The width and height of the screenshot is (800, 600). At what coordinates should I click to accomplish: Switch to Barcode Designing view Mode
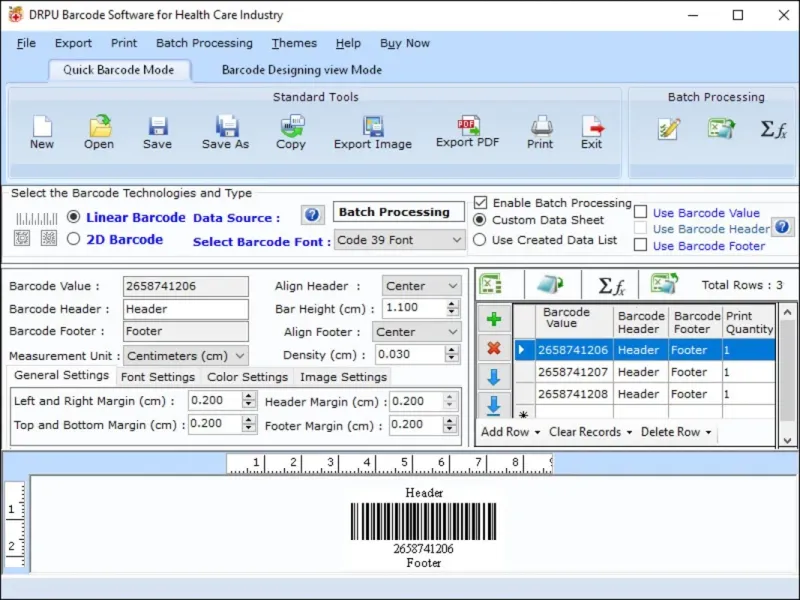[x=301, y=70]
